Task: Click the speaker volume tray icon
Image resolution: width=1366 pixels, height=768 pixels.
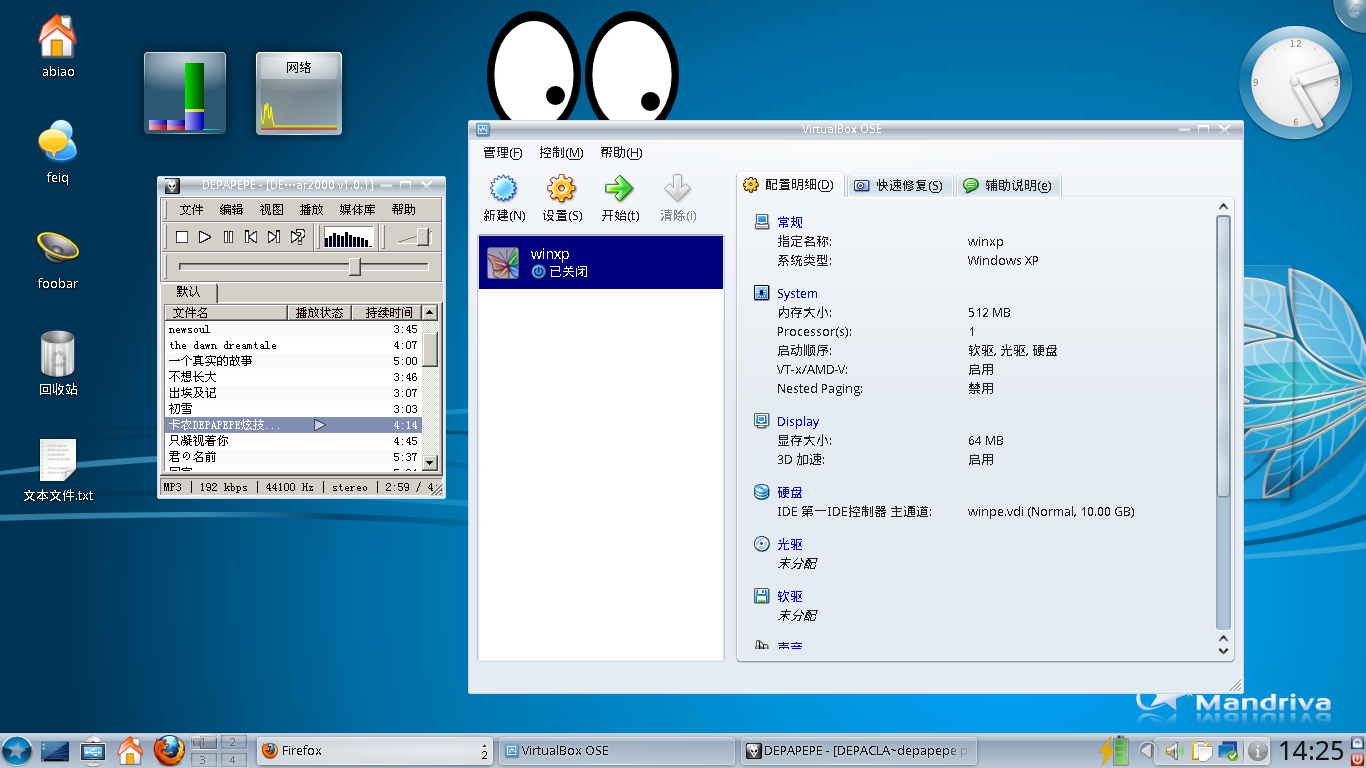Action: point(1175,750)
